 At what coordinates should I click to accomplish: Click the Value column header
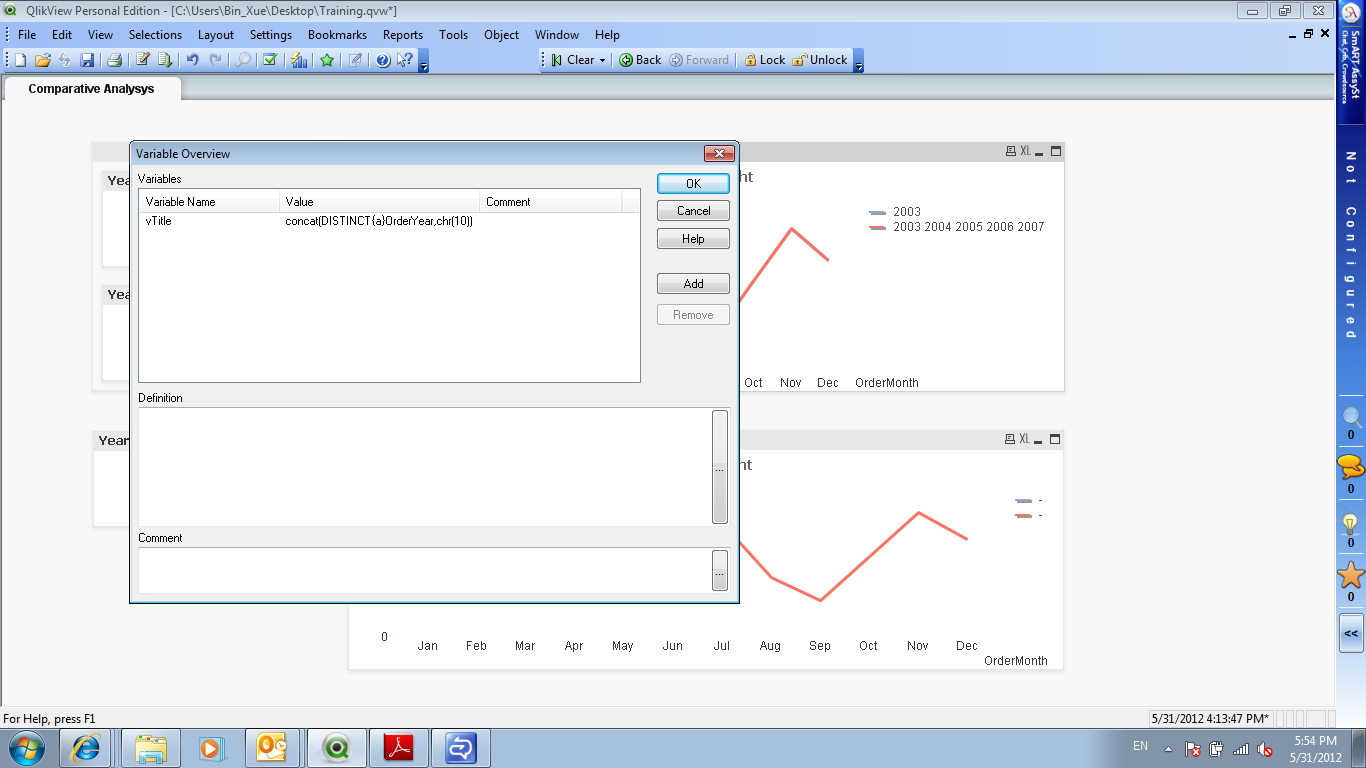pyautogui.click(x=379, y=201)
